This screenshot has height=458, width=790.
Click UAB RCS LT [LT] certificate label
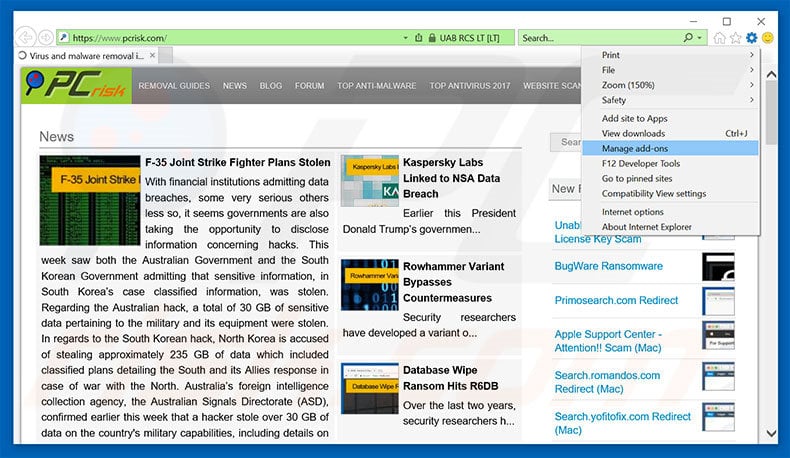469,38
